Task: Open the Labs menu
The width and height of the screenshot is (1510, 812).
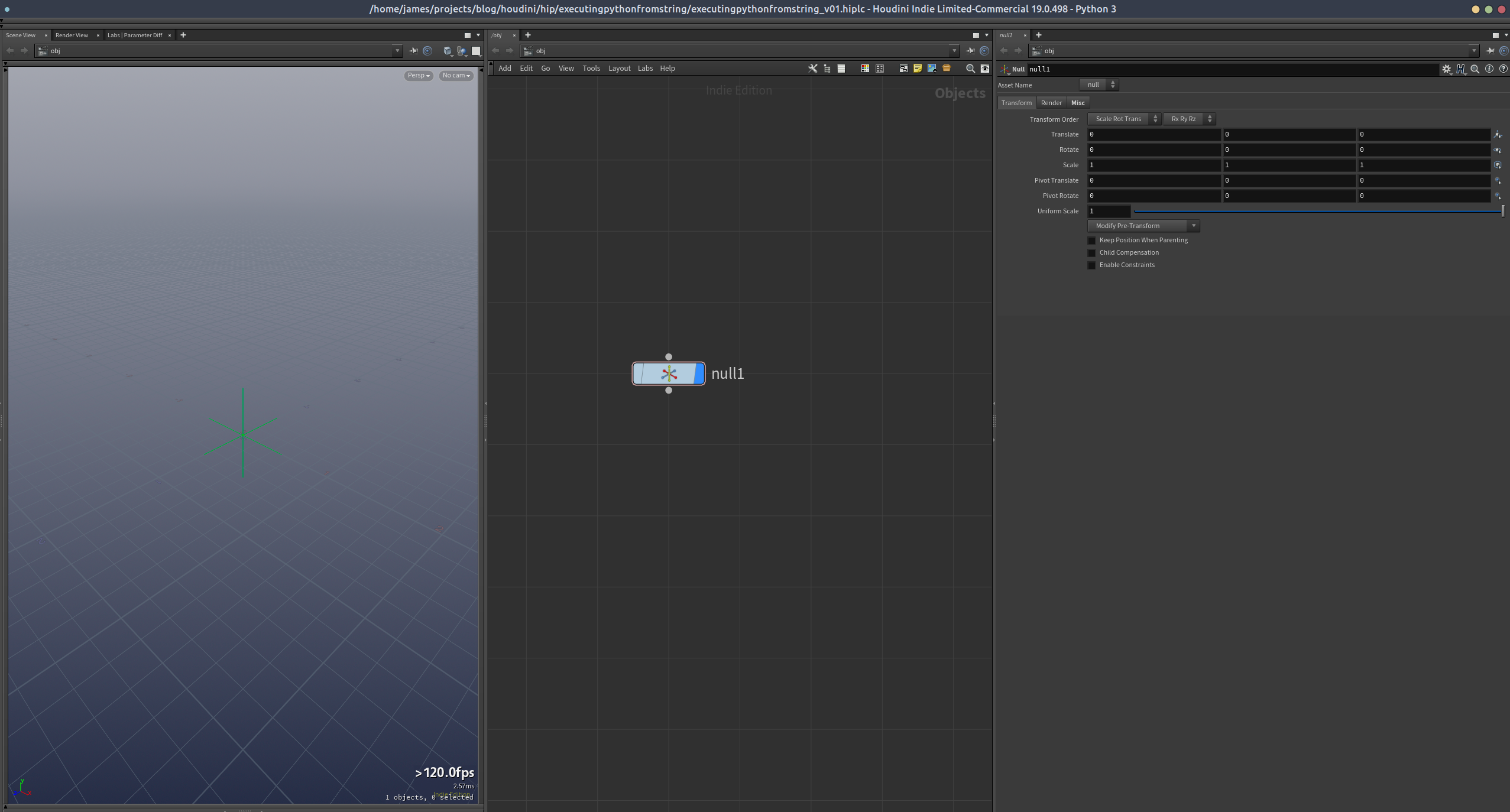Action: [645, 69]
